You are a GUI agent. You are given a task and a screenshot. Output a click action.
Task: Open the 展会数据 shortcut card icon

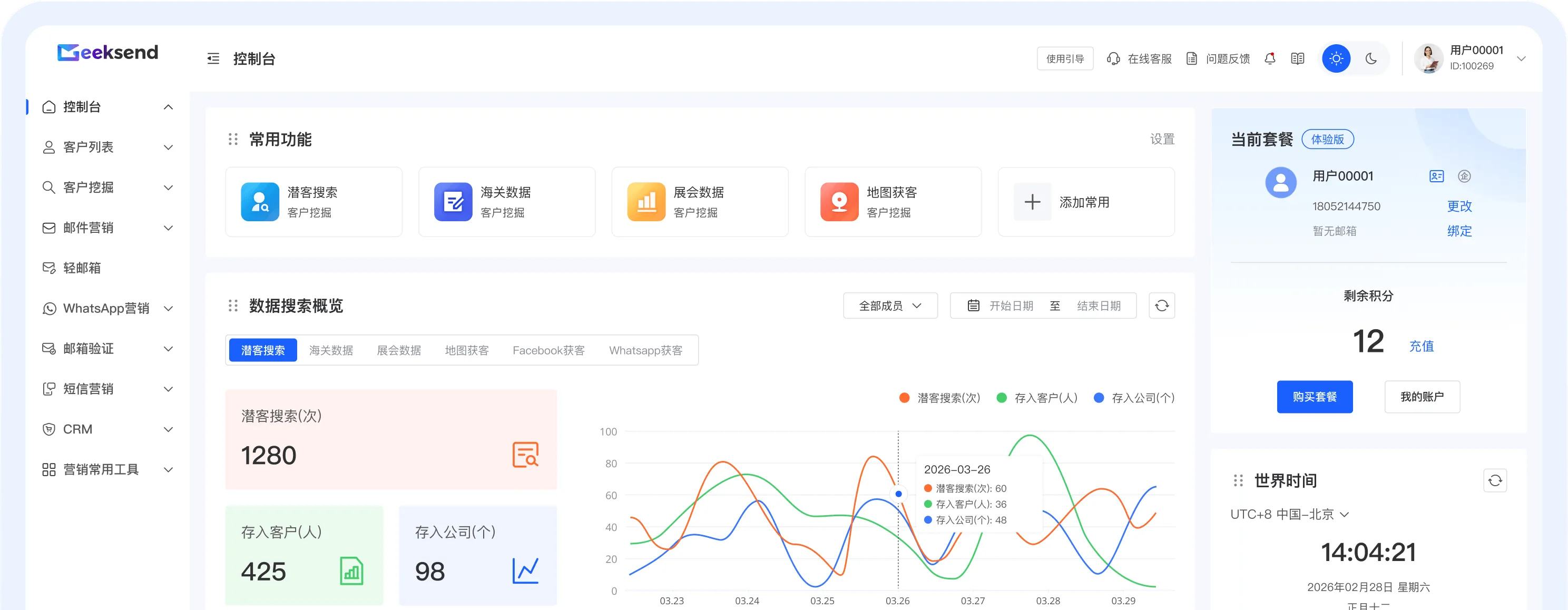tap(646, 202)
